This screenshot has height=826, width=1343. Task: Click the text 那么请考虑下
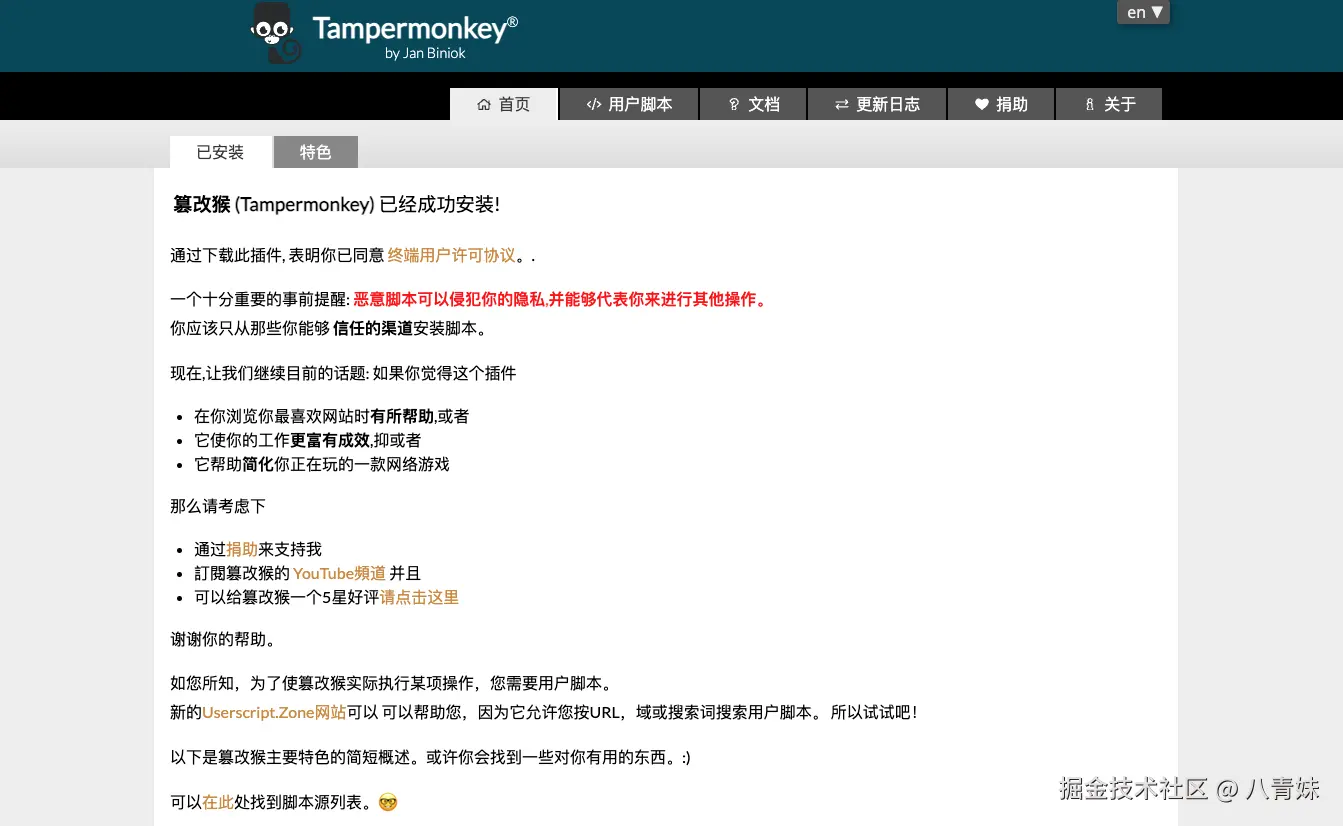tap(218, 506)
